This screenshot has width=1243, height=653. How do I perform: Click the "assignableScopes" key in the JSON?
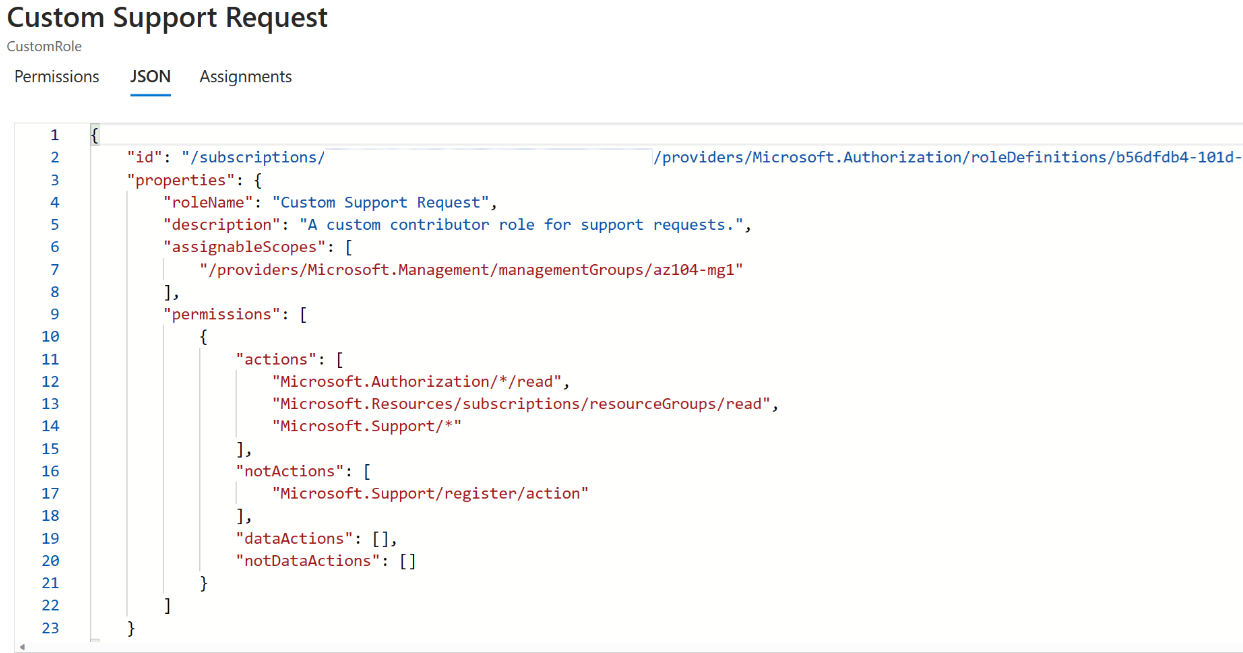[x=240, y=247]
